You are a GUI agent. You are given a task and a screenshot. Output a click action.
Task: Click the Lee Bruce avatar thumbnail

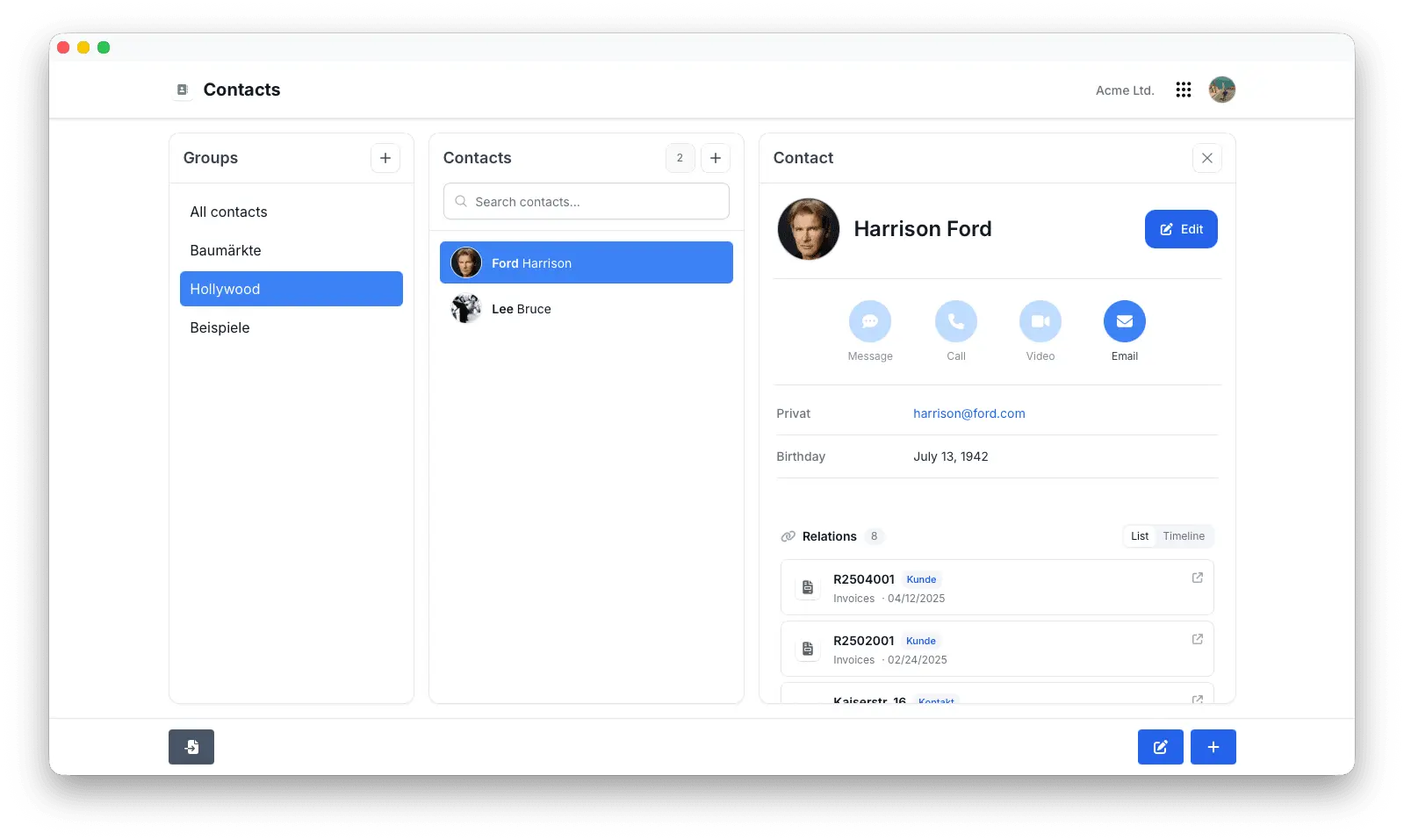(466, 308)
